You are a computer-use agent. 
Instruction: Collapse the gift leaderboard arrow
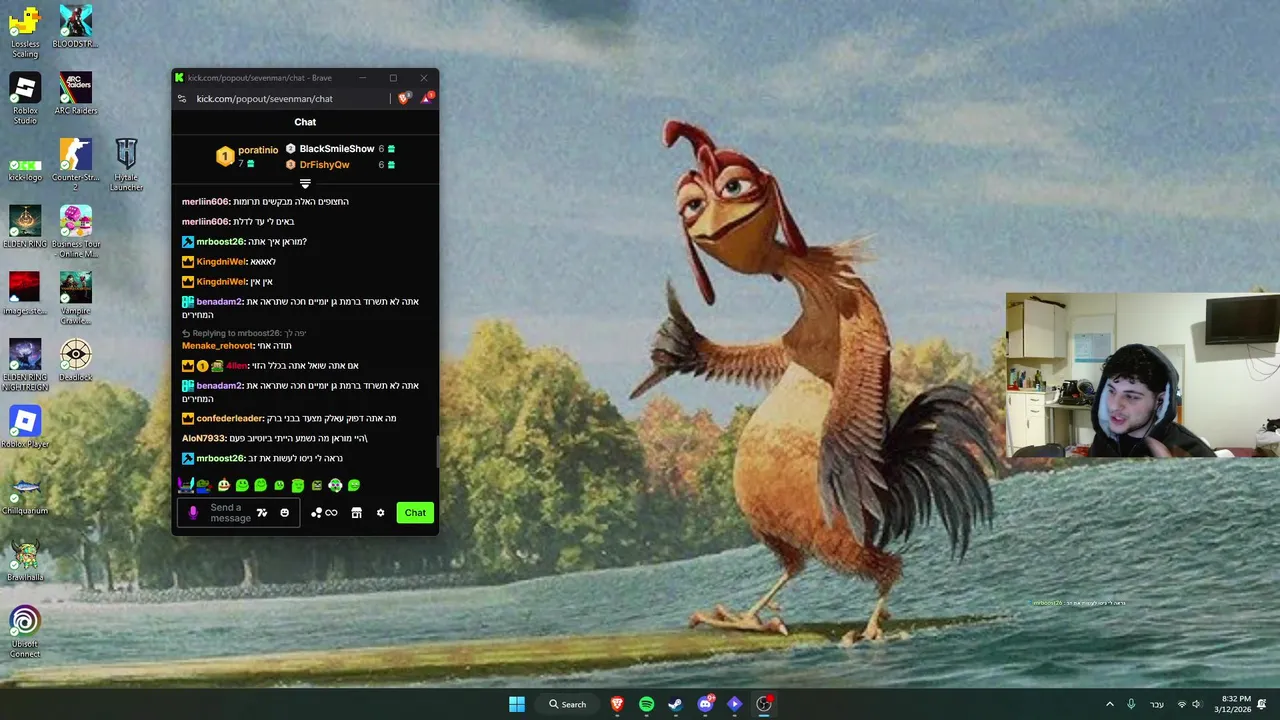click(305, 184)
